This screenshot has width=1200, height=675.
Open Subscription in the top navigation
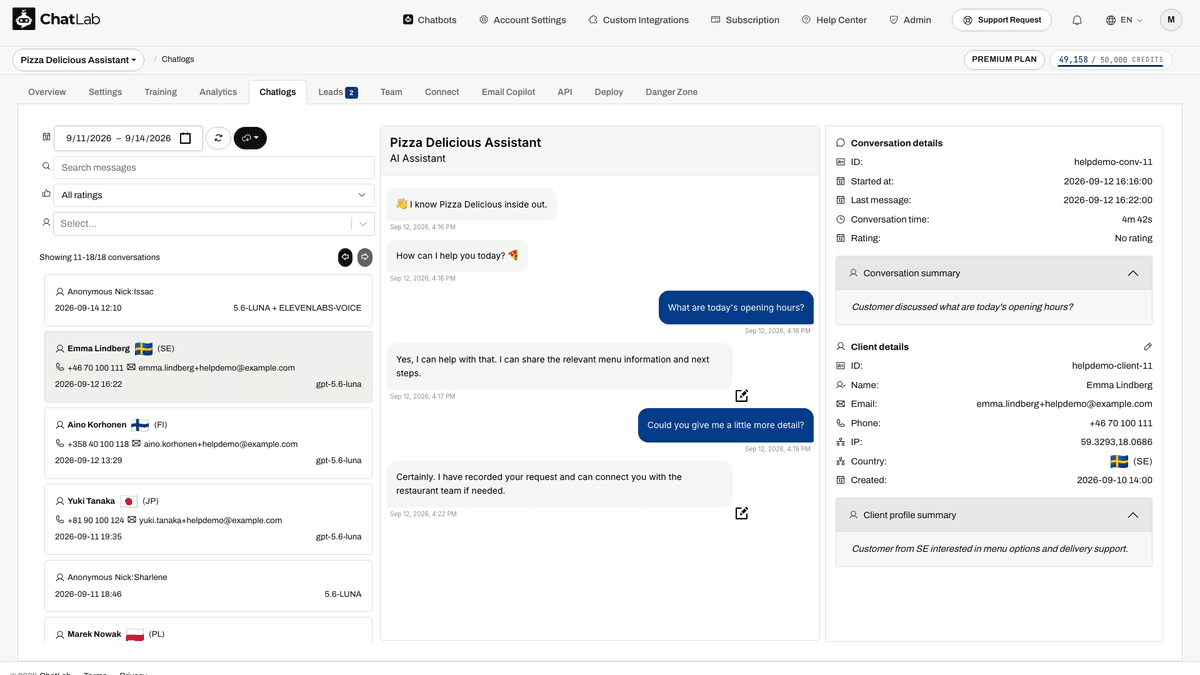(x=745, y=20)
